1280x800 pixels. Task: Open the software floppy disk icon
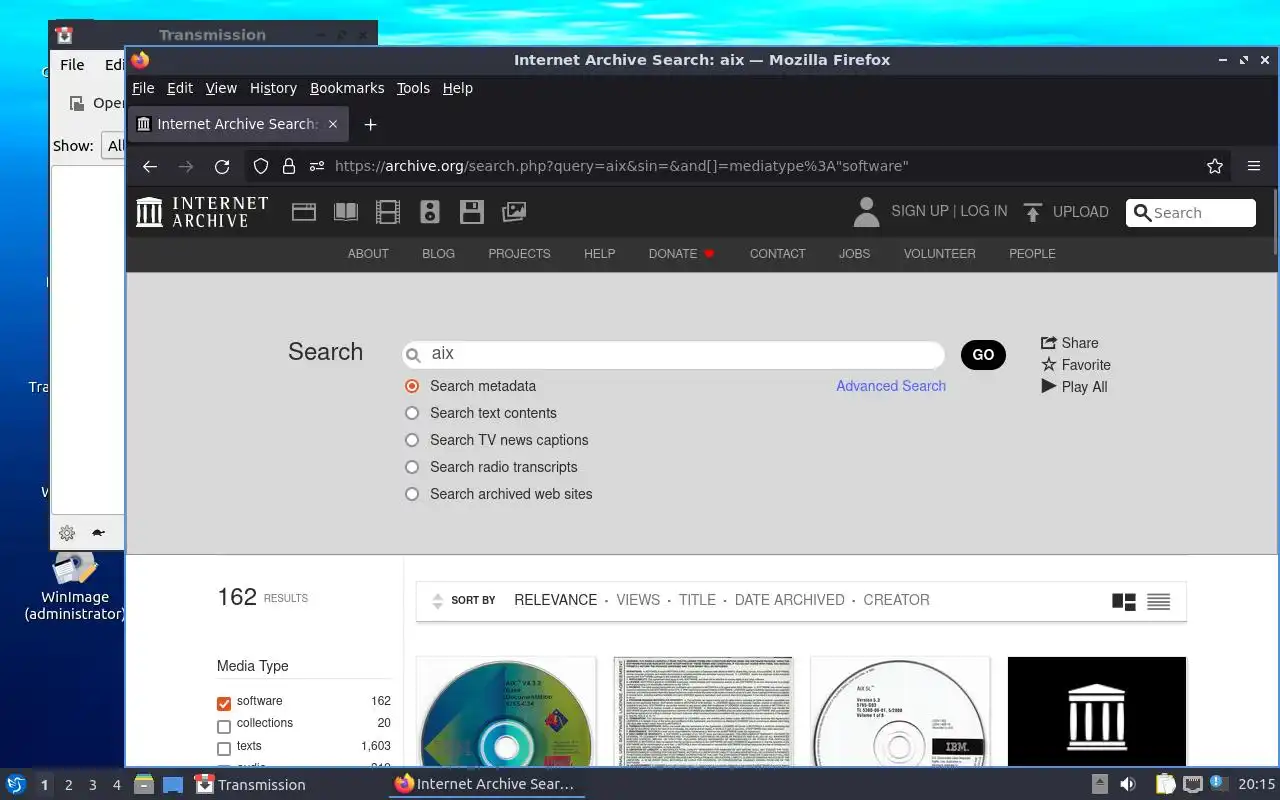[472, 211]
